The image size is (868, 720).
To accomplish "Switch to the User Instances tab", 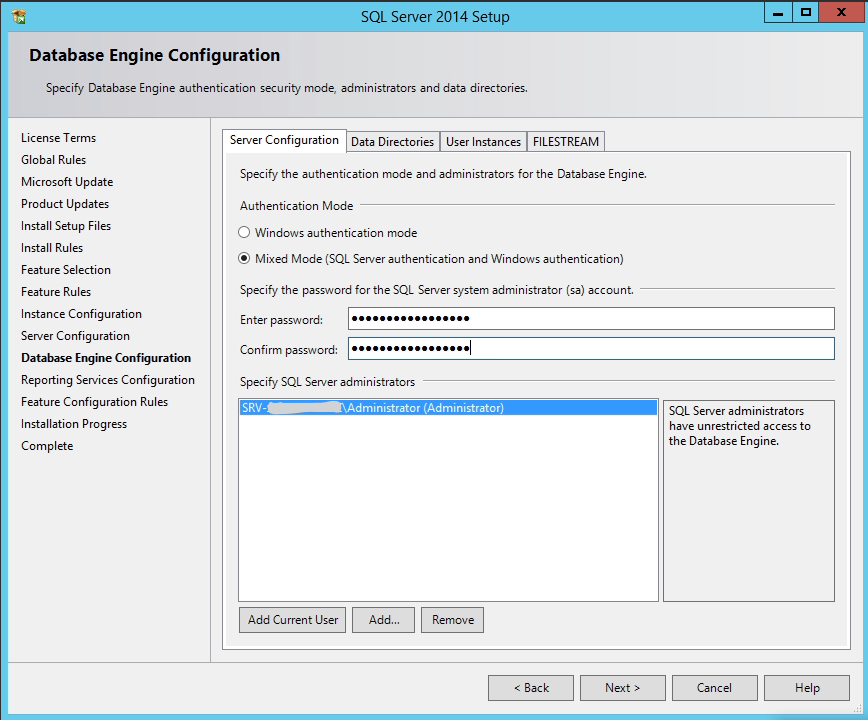I will tap(484, 141).
